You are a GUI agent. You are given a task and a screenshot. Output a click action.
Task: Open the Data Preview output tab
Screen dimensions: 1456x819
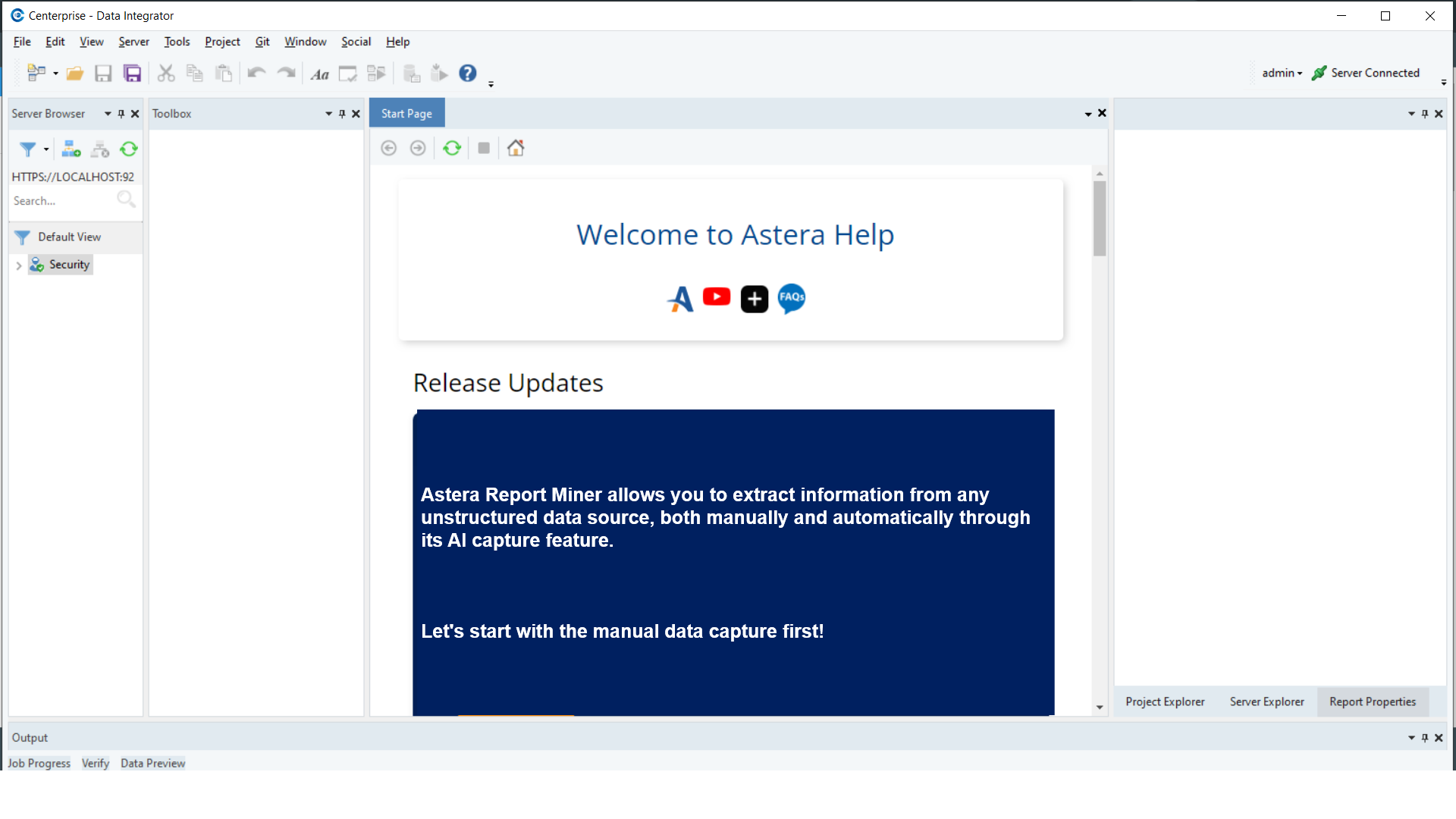152,763
